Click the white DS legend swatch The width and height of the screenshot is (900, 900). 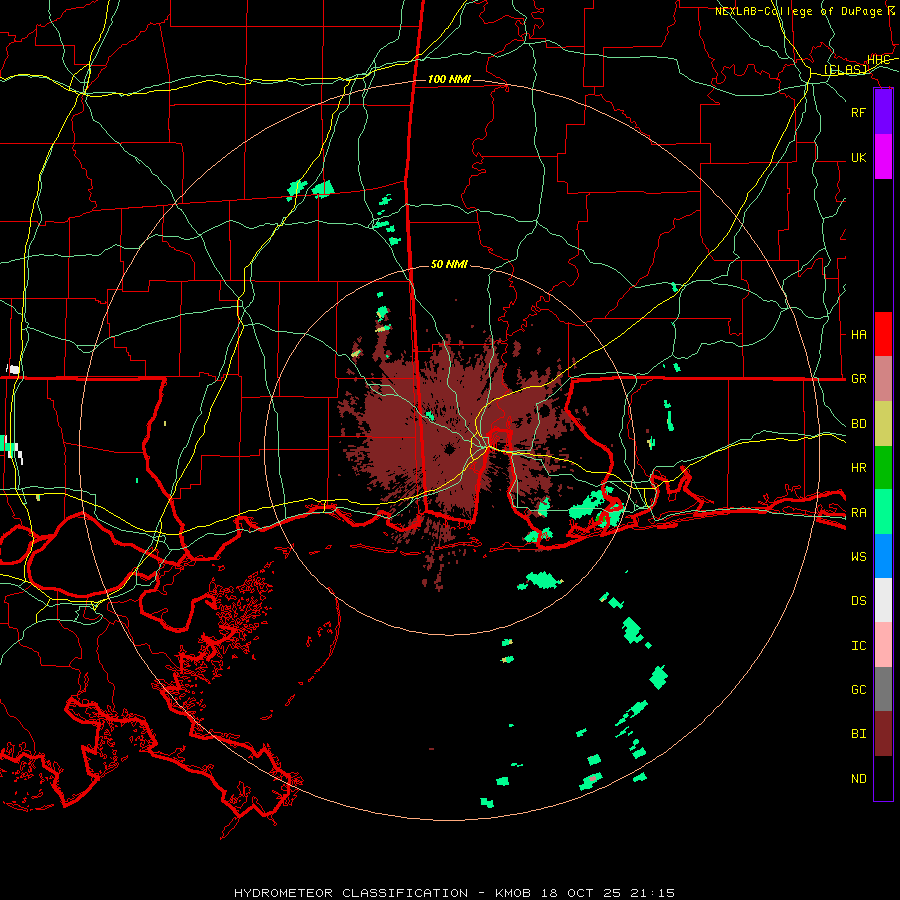883,600
